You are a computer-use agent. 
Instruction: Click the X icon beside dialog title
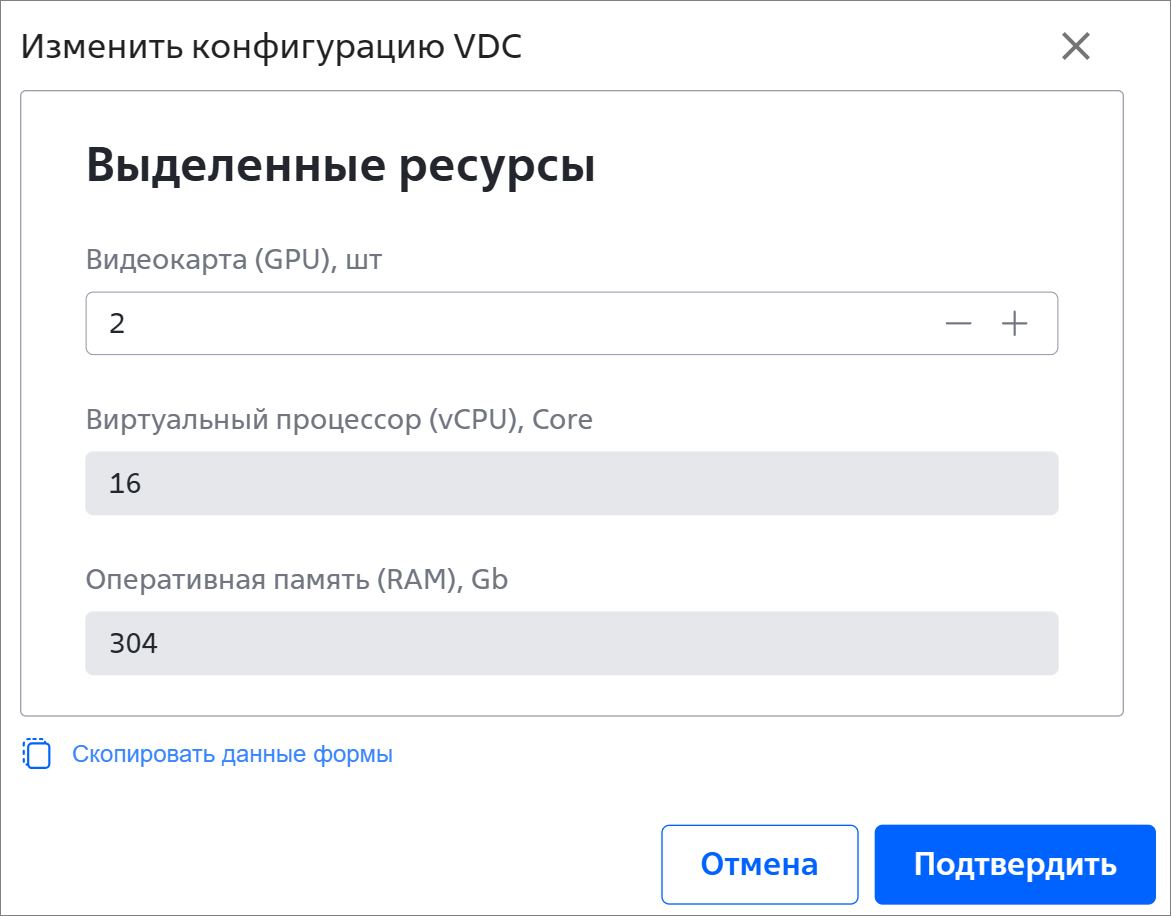click(x=1075, y=46)
